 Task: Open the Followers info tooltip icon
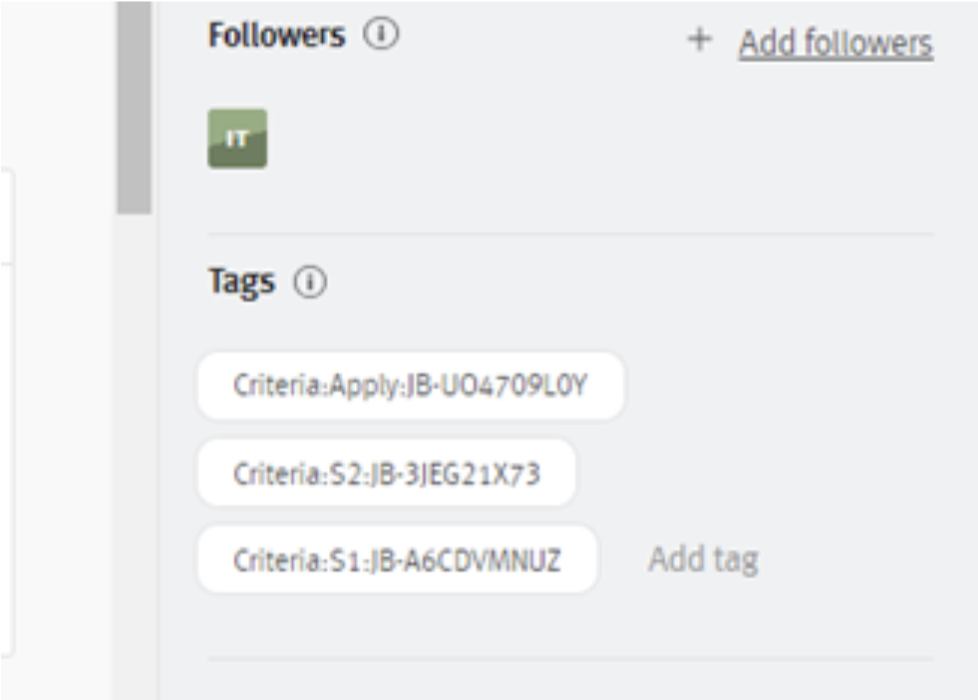380,33
